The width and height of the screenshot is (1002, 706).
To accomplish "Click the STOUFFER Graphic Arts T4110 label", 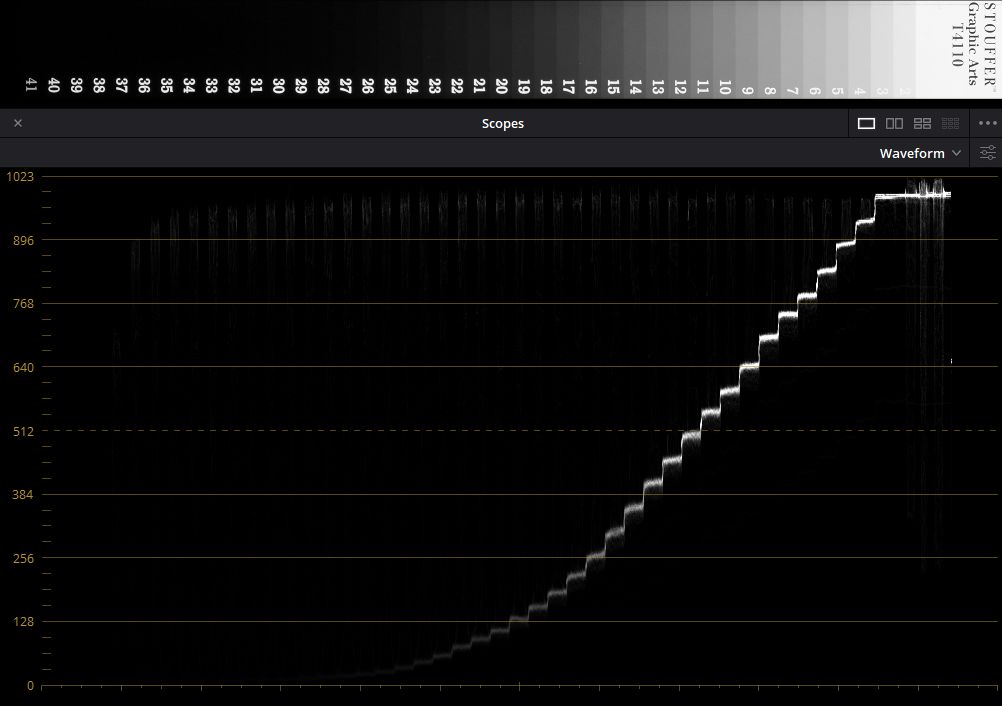I will click(973, 43).
